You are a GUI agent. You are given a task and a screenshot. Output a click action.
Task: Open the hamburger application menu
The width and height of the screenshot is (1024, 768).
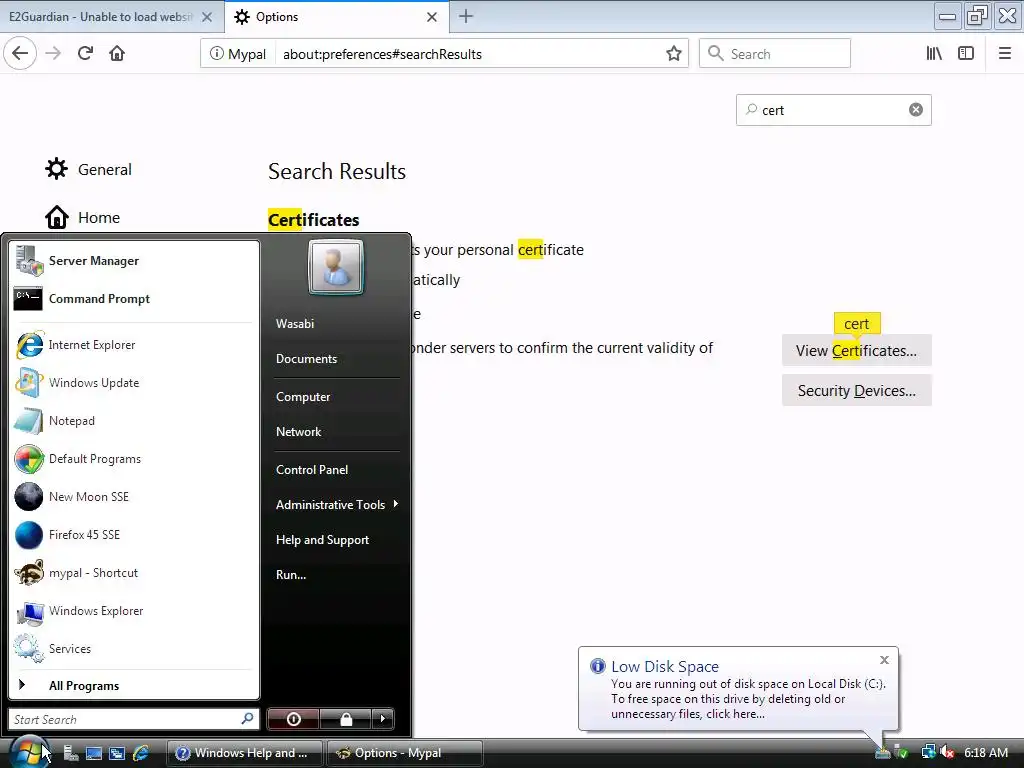click(1004, 54)
